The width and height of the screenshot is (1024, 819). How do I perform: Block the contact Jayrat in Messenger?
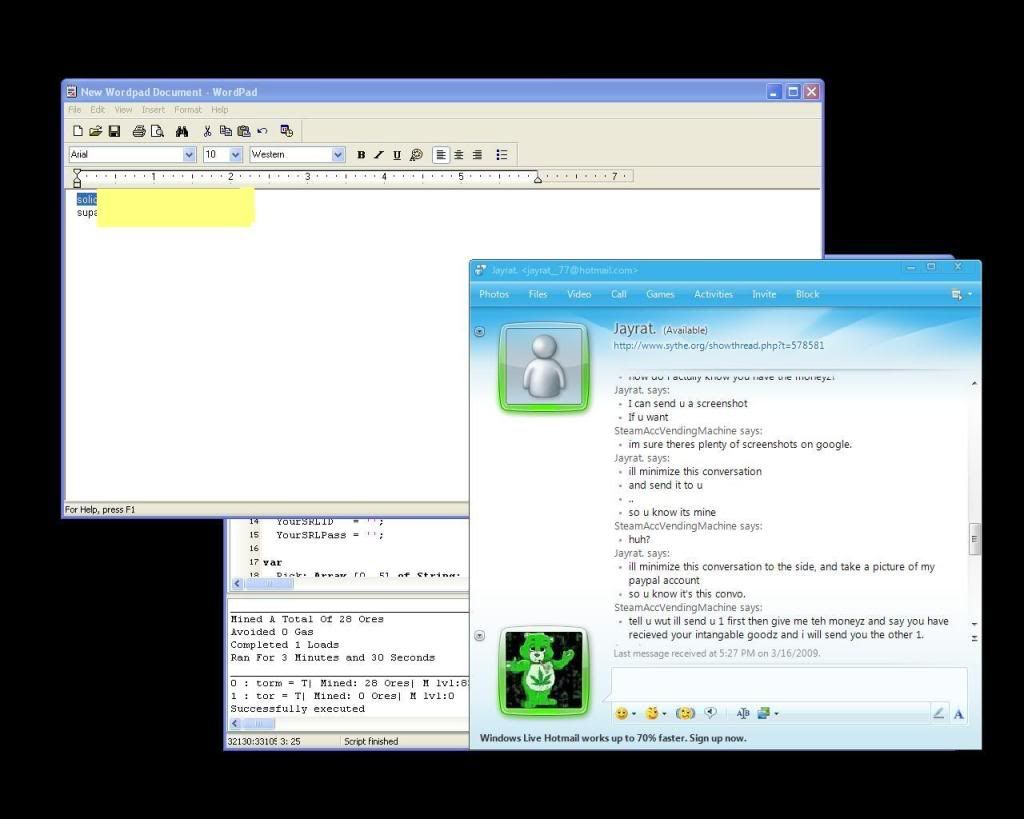tap(807, 295)
